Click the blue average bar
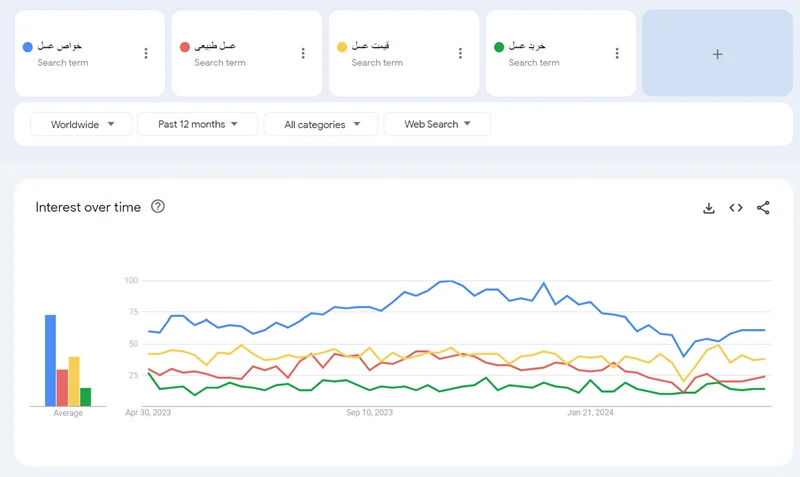This screenshot has height=477, width=800. (x=50, y=360)
